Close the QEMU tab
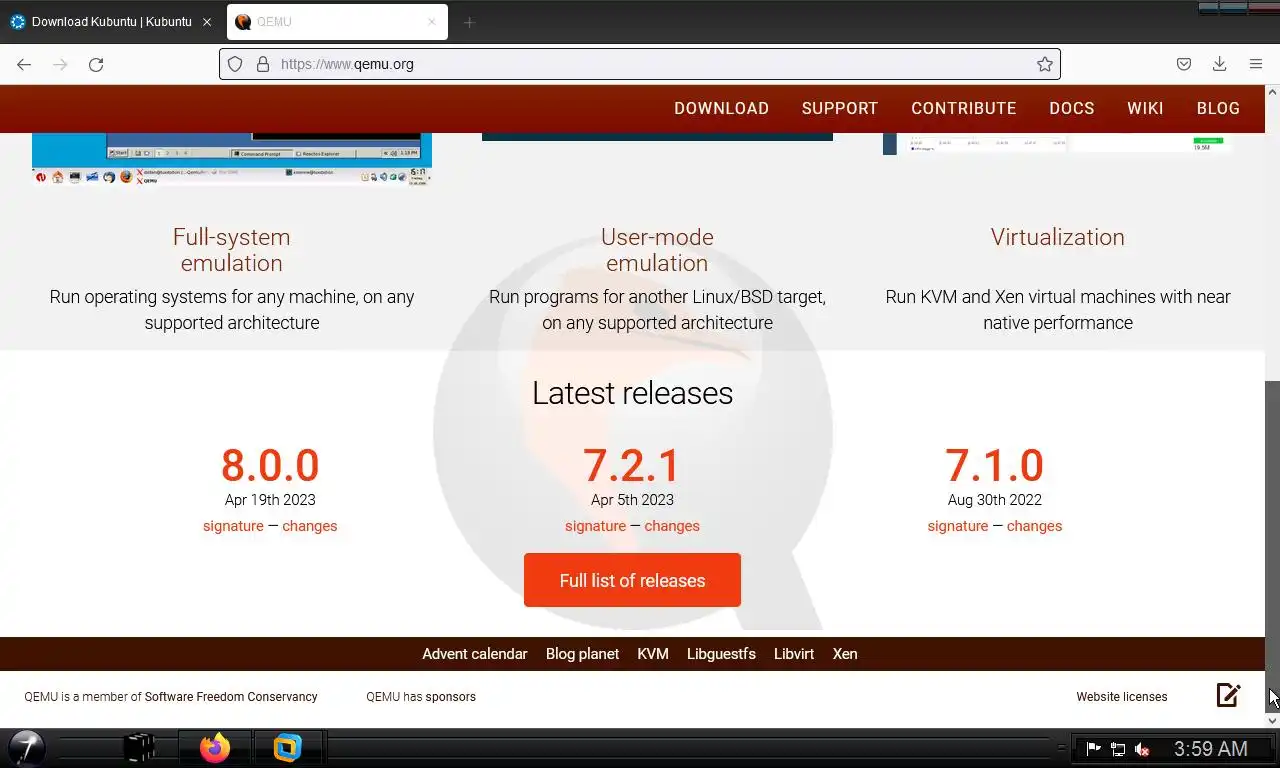Viewport: 1280px width, 768px height. (432, 22)
